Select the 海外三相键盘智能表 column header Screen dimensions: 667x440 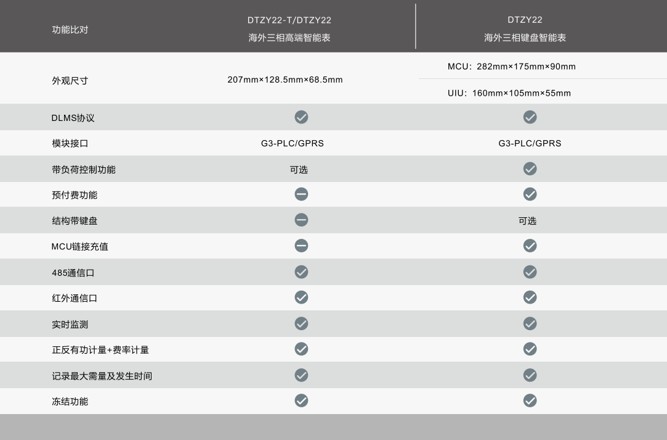point(525,38)
